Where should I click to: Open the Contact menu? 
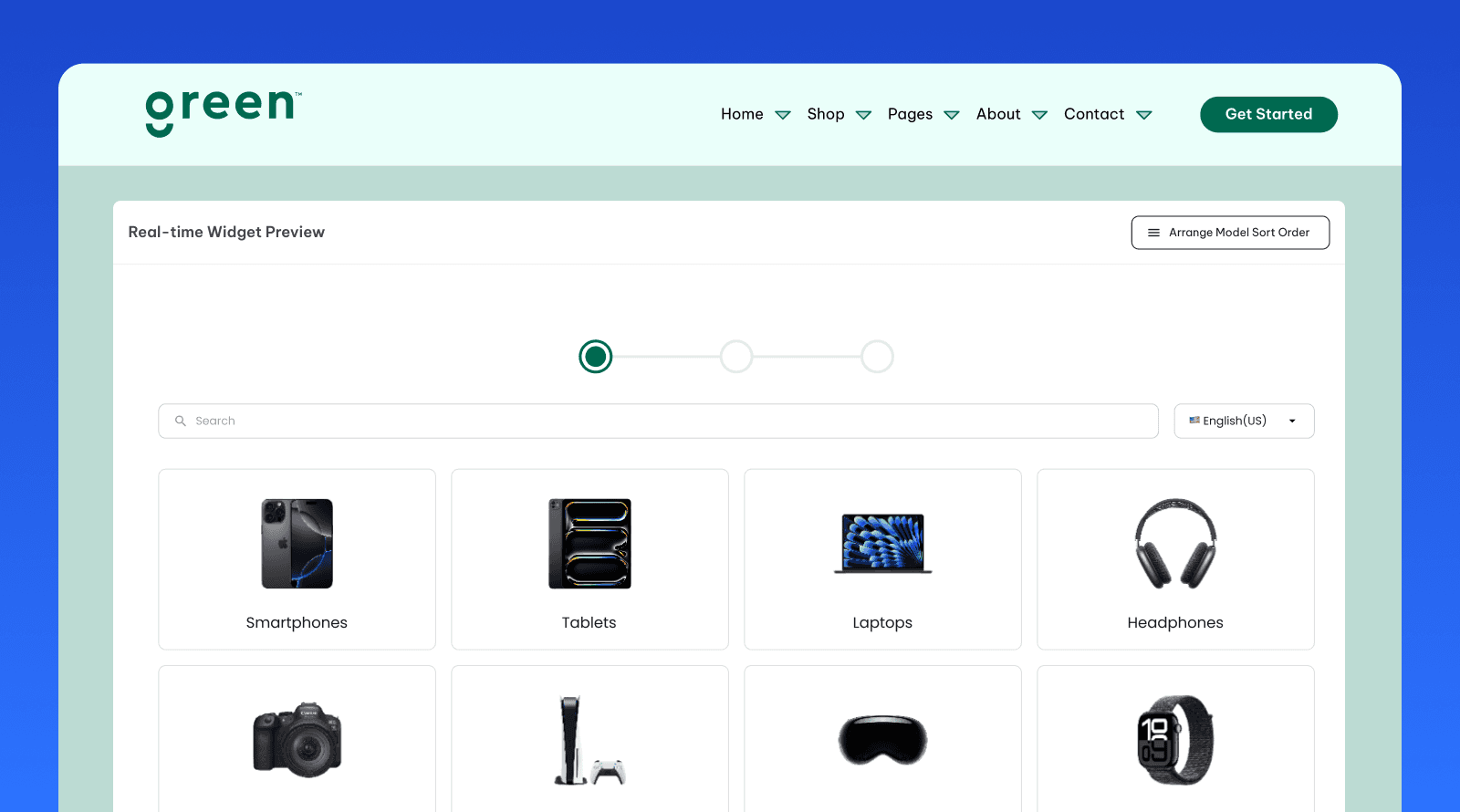pyautogui.click(x=1094, y=114)
